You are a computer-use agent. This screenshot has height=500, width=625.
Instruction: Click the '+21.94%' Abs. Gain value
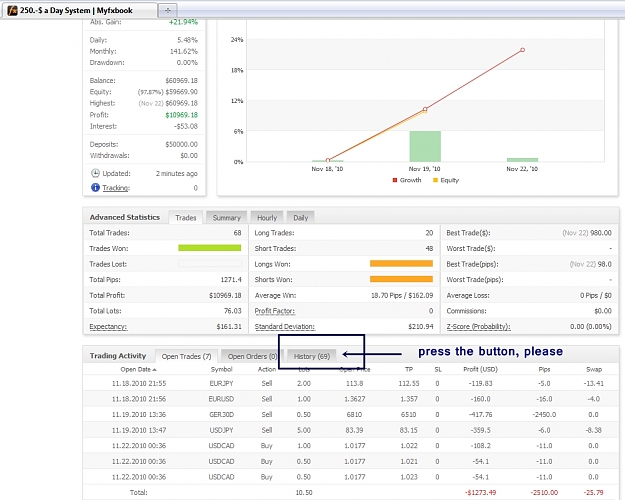183,22
